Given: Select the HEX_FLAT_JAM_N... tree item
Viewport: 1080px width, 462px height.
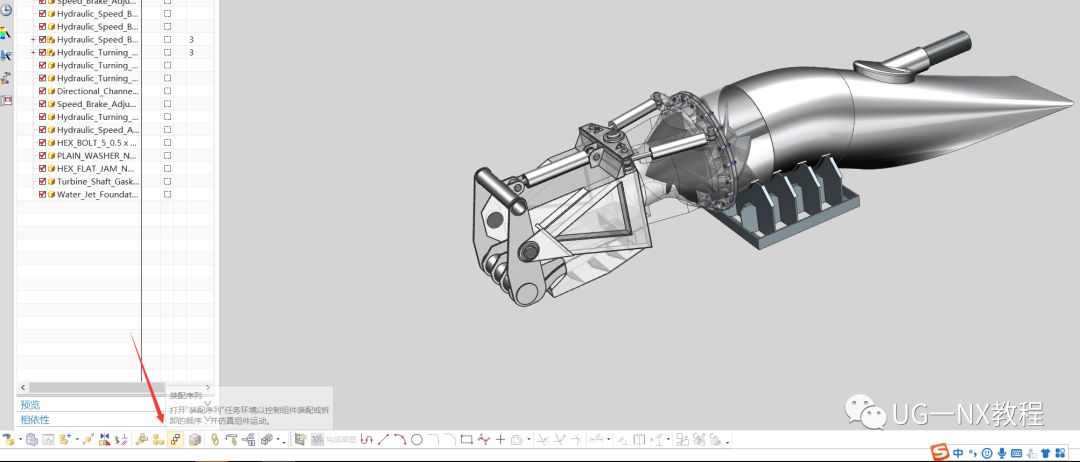Looking at the screenshot, I should [96, 168].
